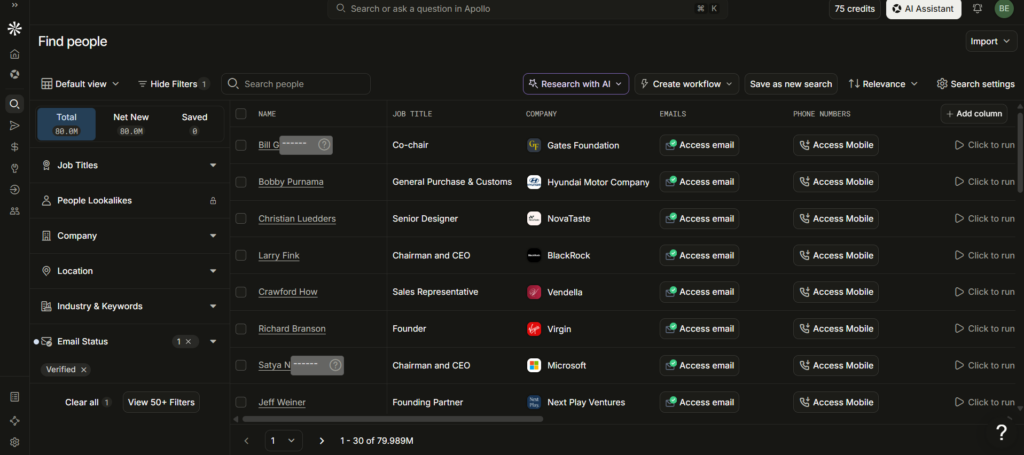Open Relevance sort dropdown
The height and width of the screenshot is (455, 1024).
883,84
